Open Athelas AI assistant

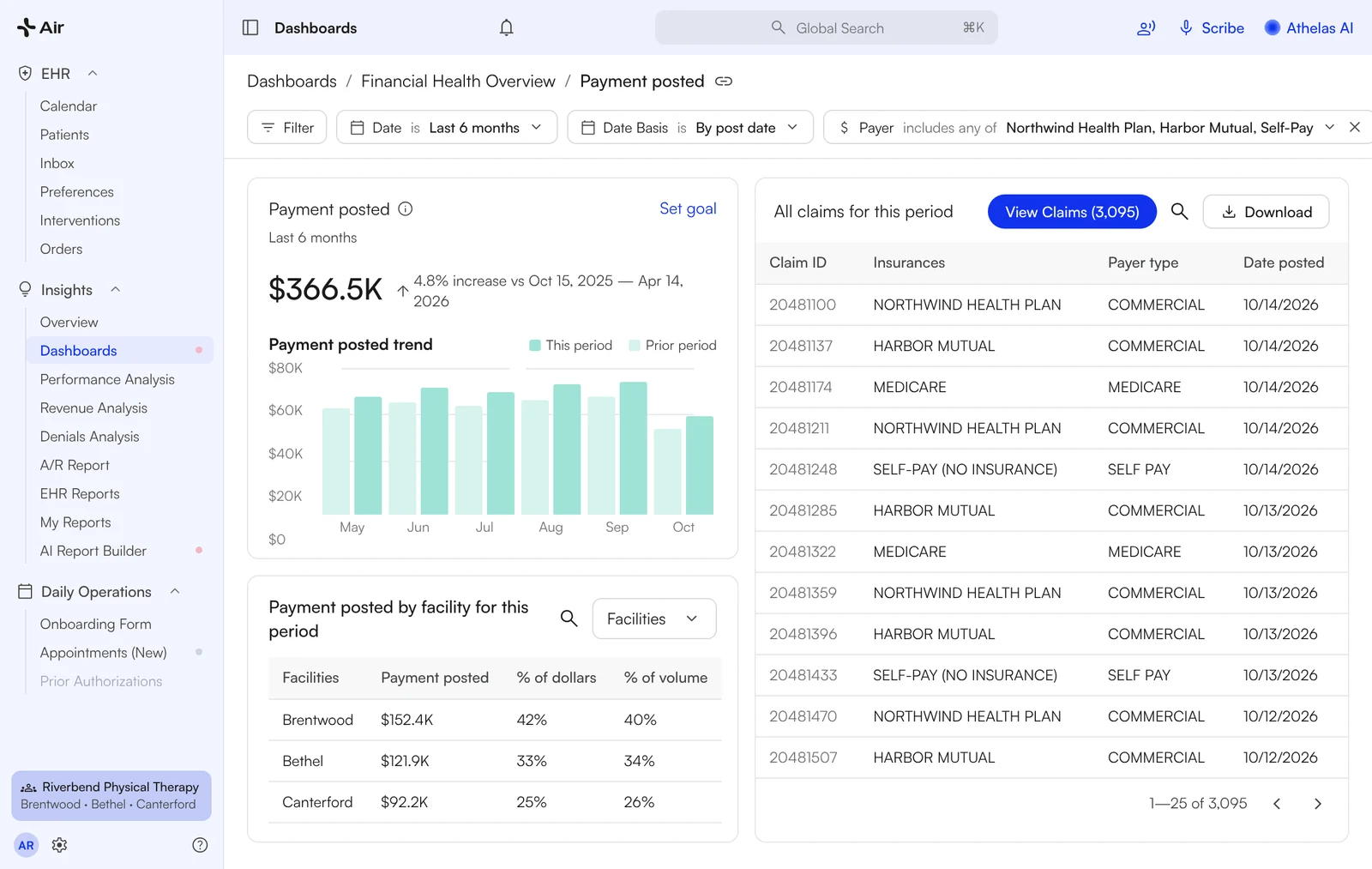pyautogui.click(x=1309, y=27)
